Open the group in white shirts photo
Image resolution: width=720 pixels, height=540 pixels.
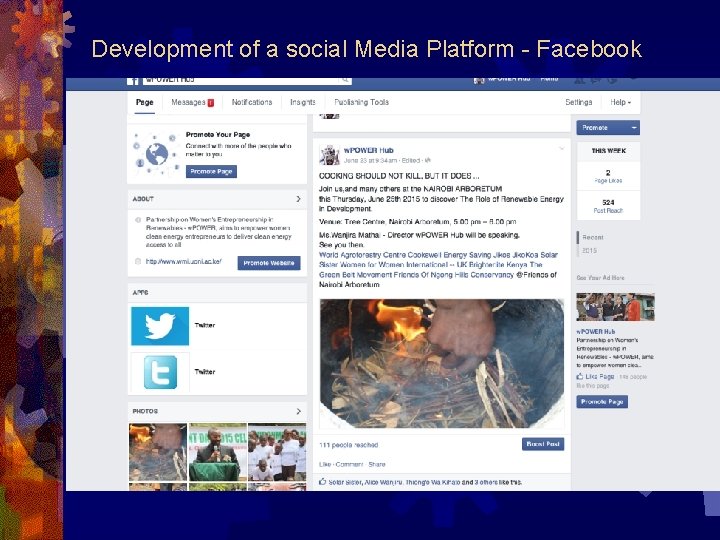[x=277, y=452]
